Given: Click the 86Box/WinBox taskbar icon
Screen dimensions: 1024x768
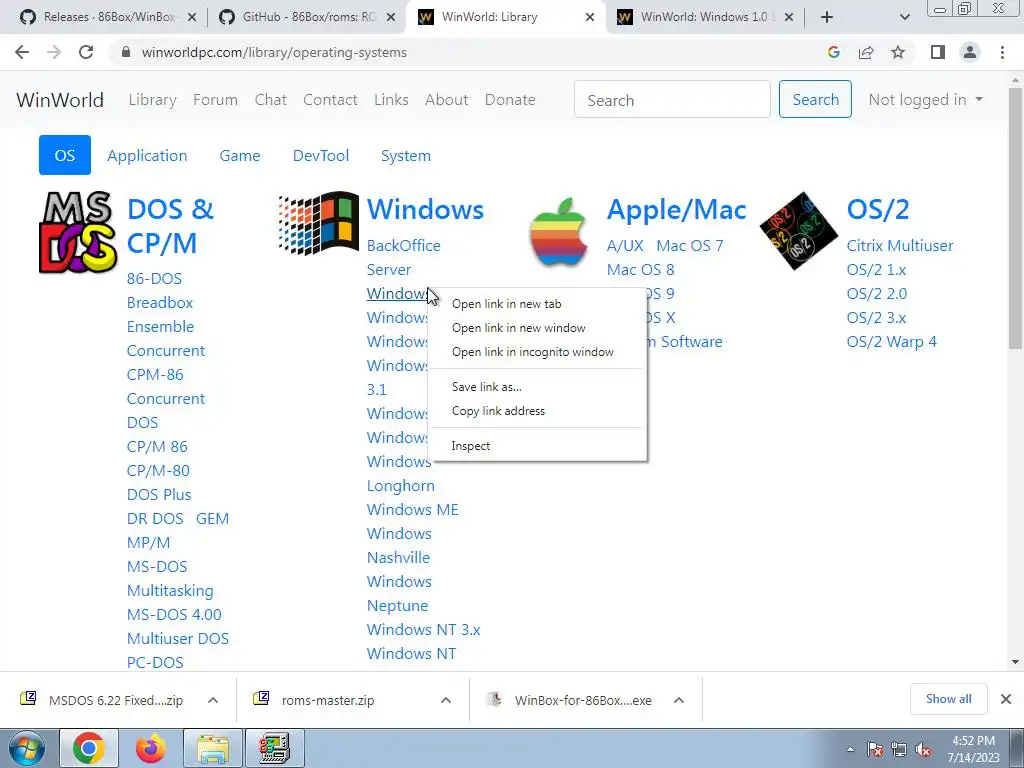Looking at the screenshot, I should (274, 748).
